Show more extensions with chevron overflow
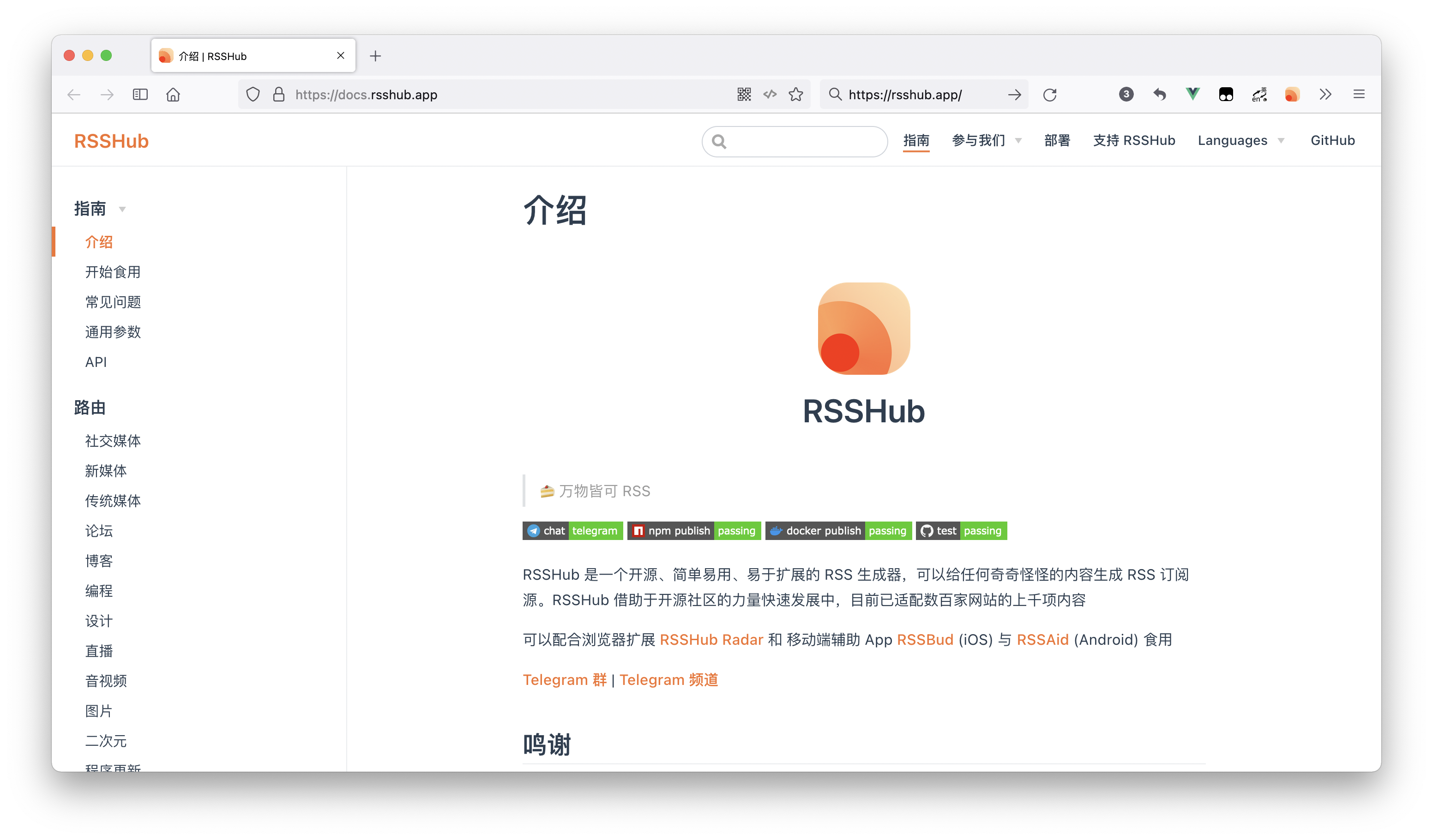The width and height of the screenshot is (1433, 840). [1325, 94]
